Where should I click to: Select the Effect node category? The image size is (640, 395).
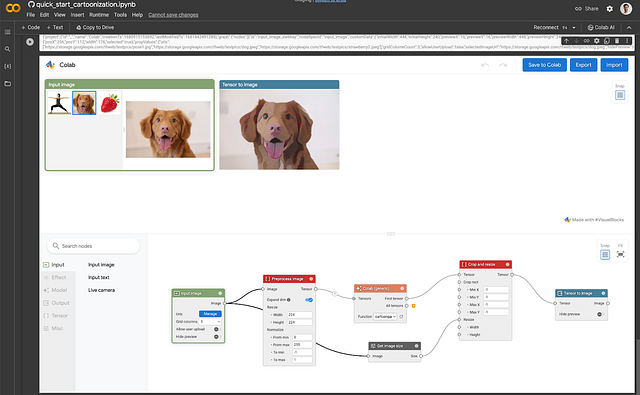pos(58,277)
